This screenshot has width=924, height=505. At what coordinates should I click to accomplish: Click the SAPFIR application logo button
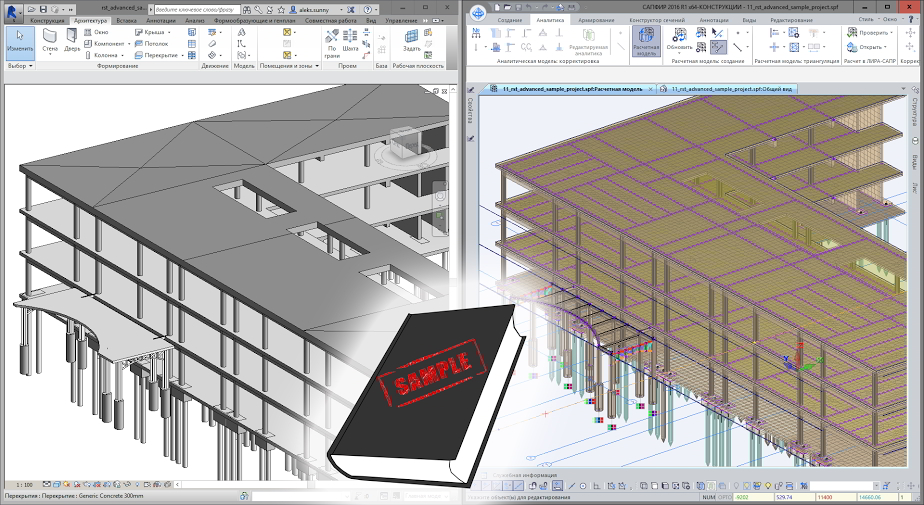477,12
